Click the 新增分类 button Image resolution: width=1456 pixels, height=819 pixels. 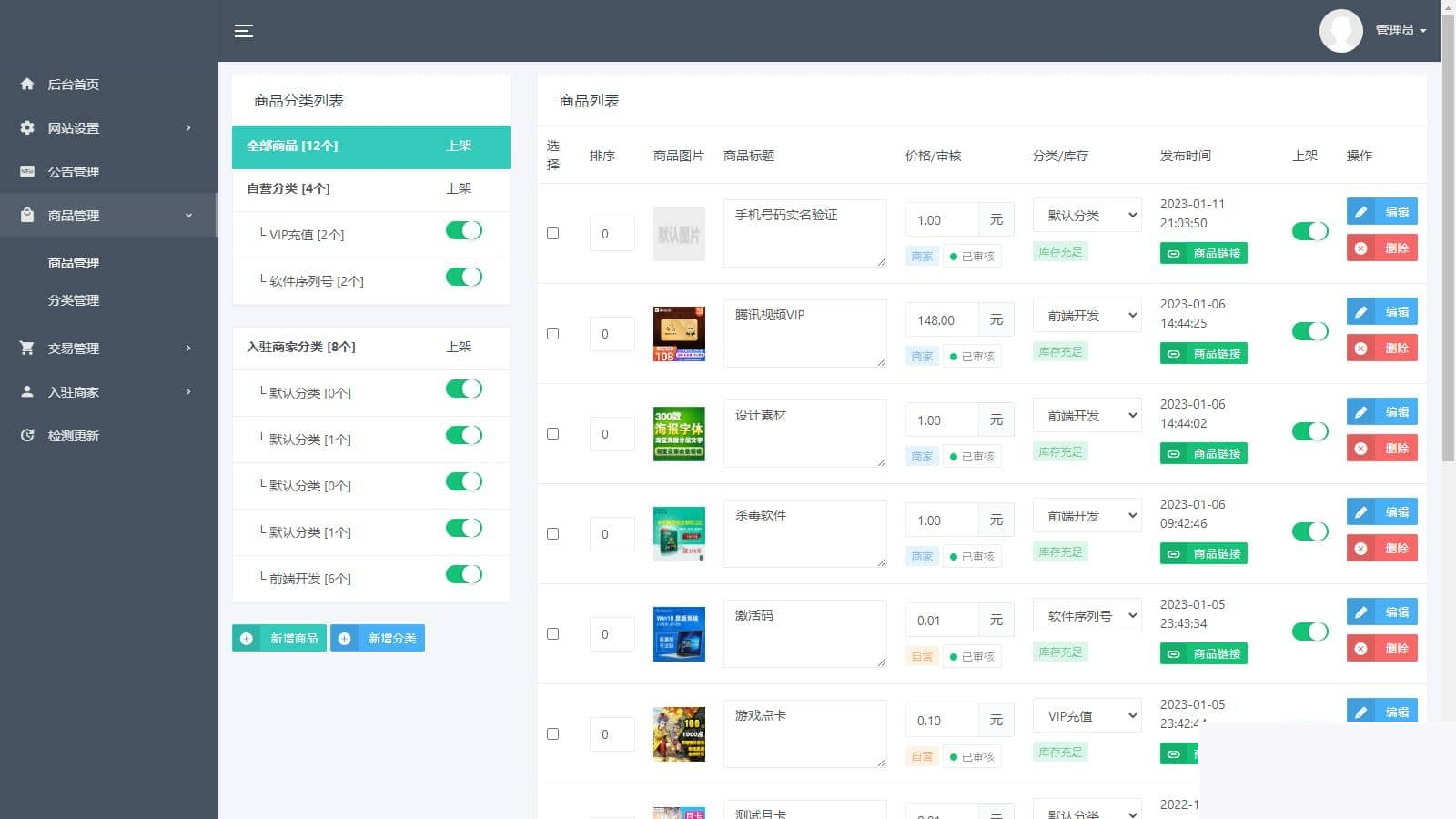[377, 638]
